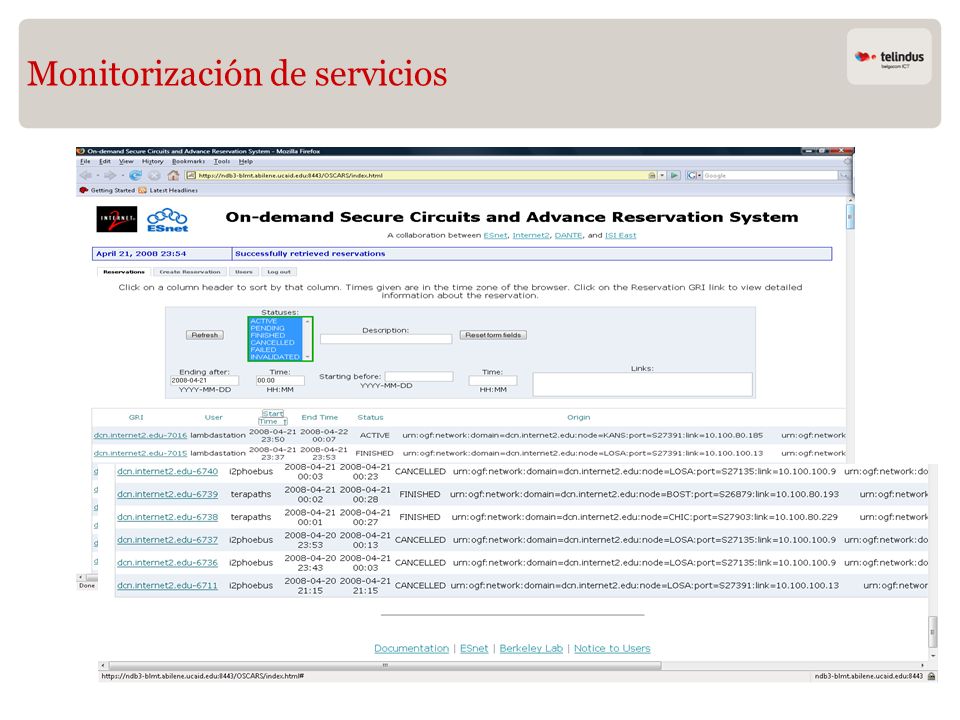
Task: Select the Log out tab
Action: coord(279,272)
